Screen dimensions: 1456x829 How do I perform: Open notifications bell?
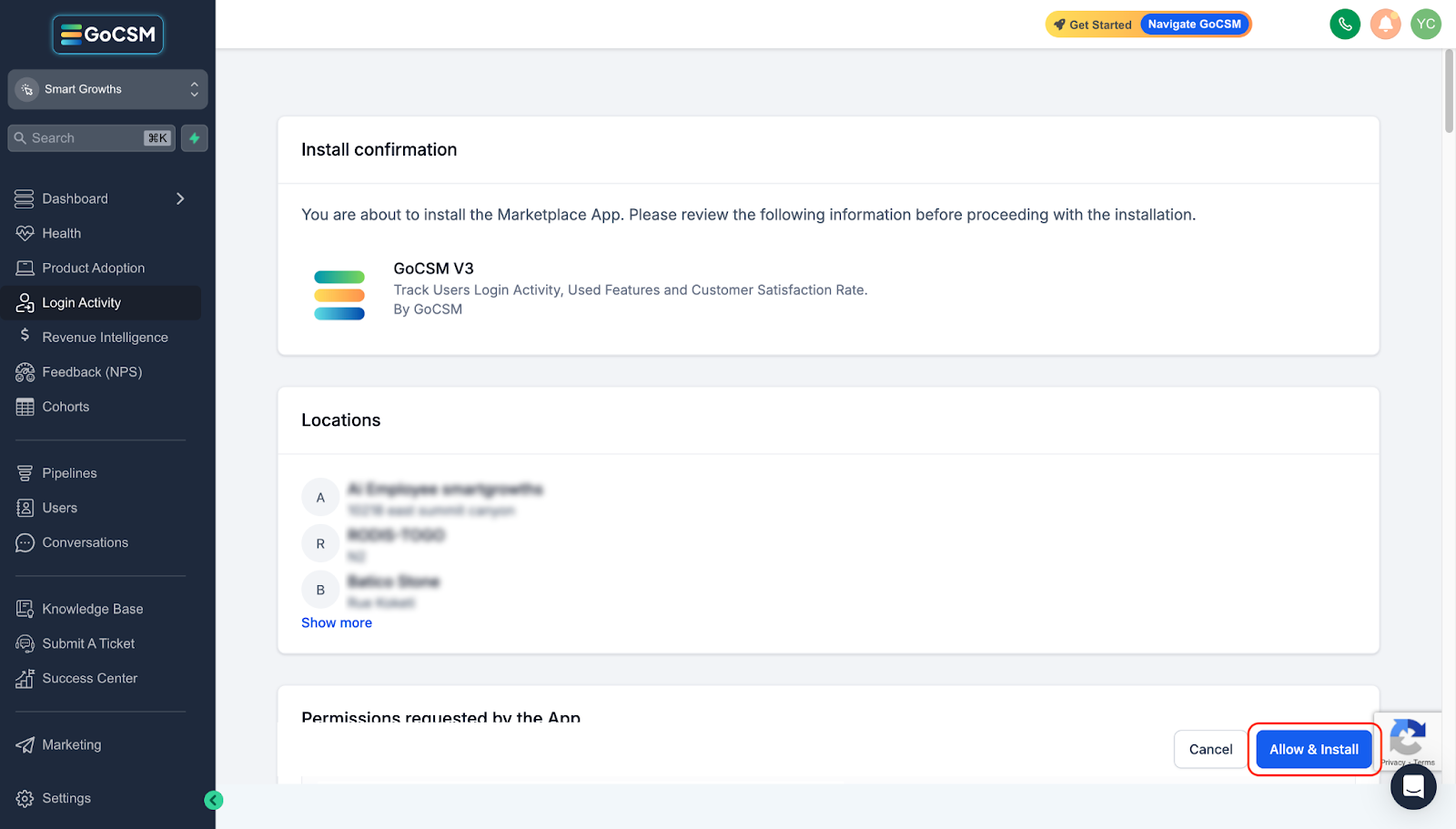(x=1385, y=24)
